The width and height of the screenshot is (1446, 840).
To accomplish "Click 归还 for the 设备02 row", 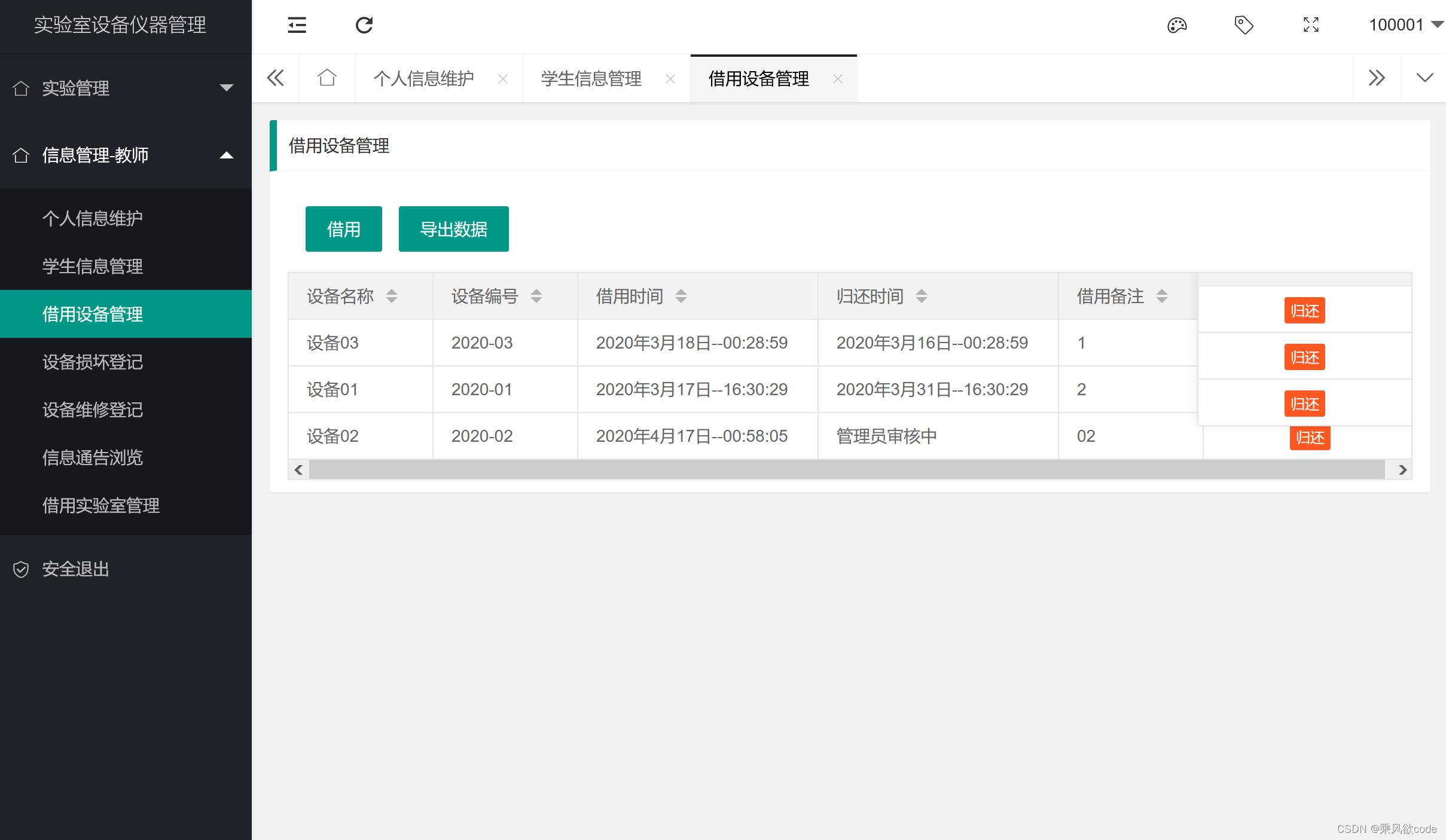I will (1310, 438).
